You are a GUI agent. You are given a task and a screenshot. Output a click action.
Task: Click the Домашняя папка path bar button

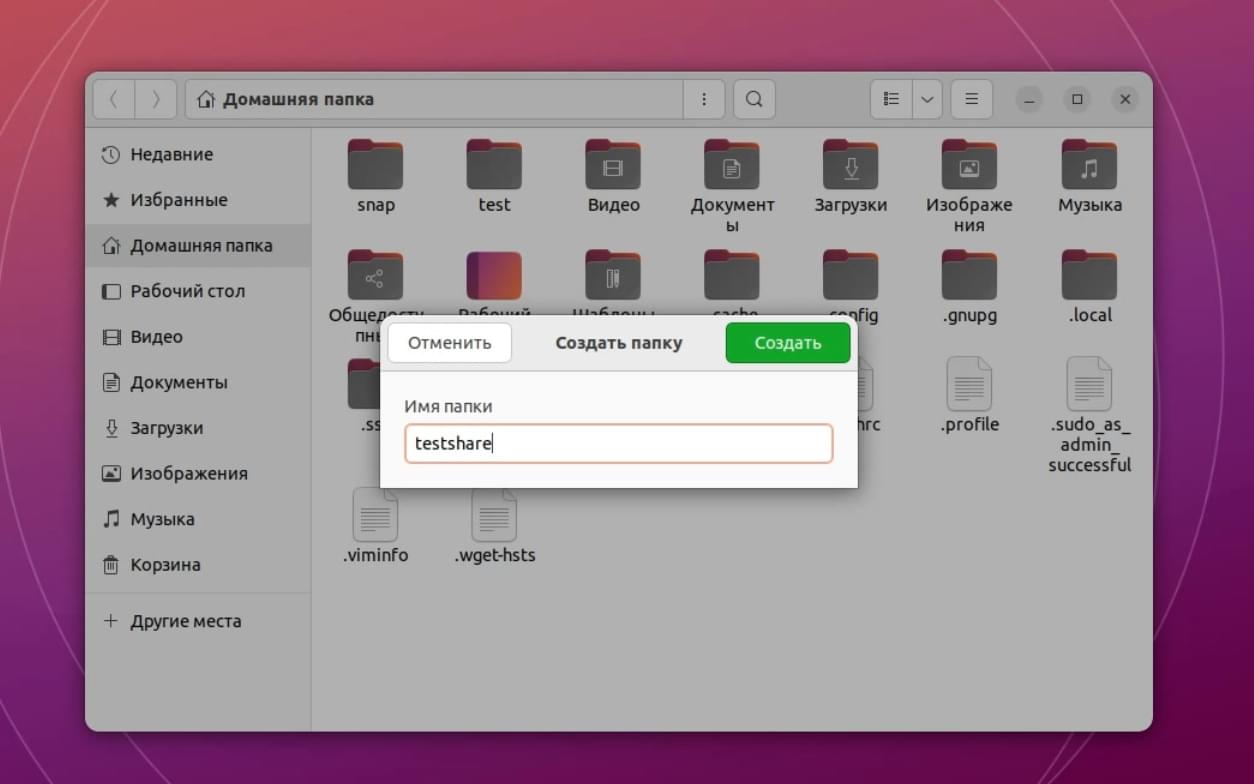434,99
